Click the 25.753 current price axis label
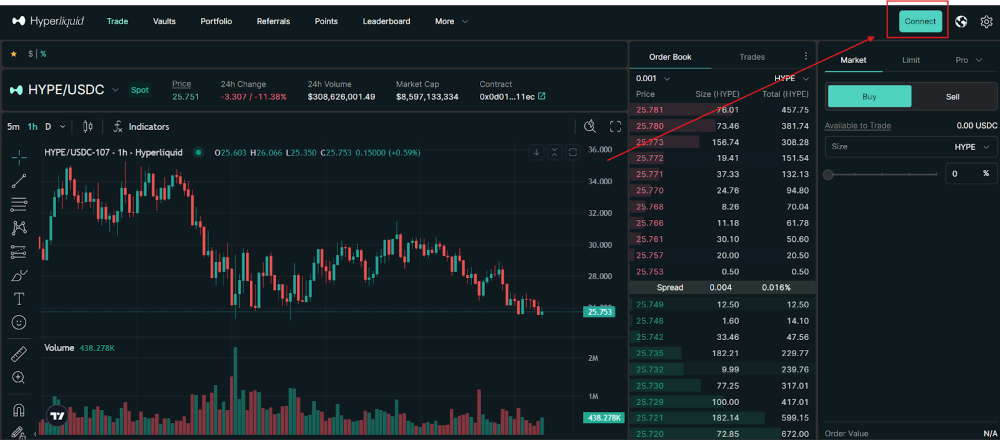Image resolution: width=1000 pixels, height=440 pixels. [x=600, y=312]
